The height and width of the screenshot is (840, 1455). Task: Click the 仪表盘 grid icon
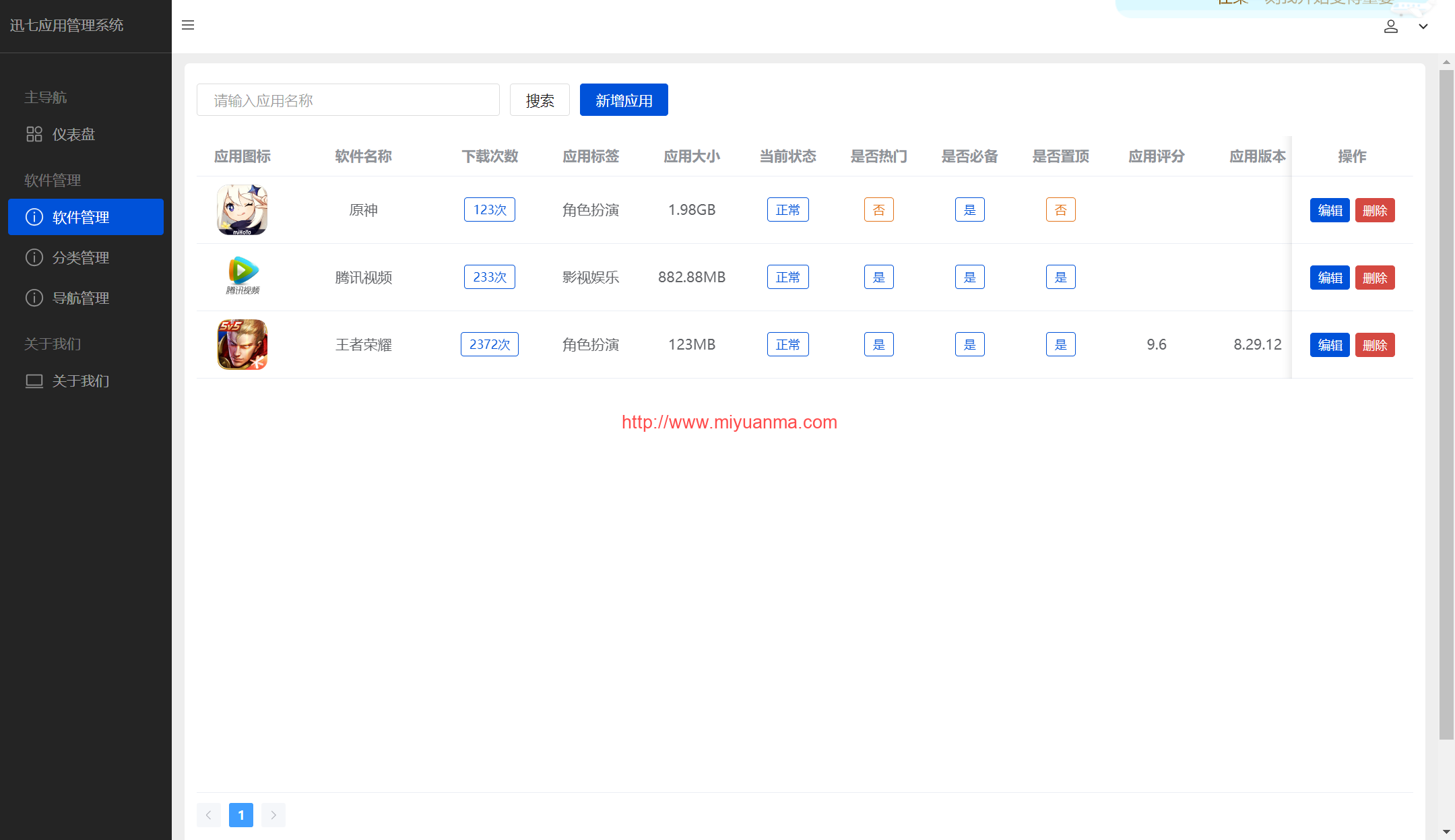point(34,134)
